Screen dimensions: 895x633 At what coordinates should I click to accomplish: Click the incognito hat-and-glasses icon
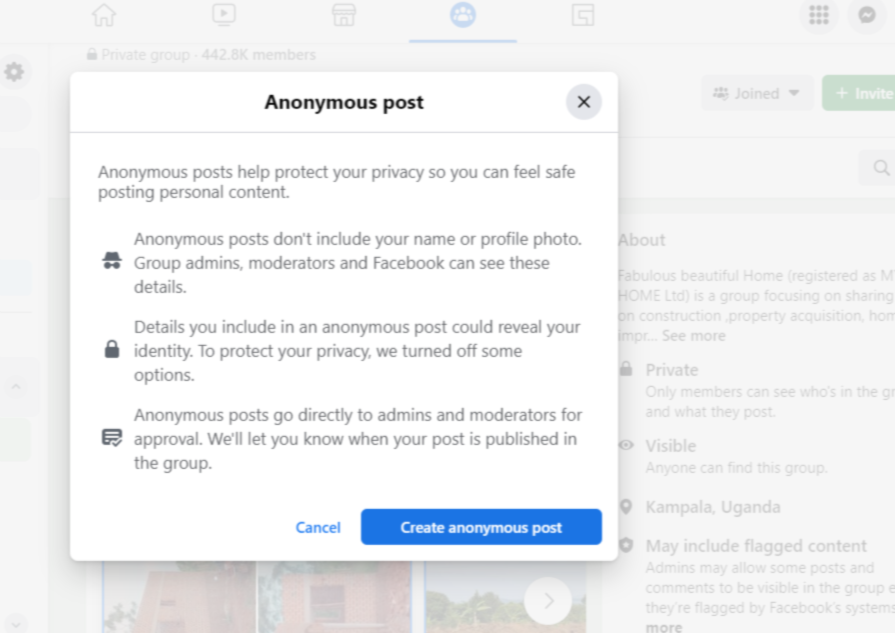[x=112, y=261]
